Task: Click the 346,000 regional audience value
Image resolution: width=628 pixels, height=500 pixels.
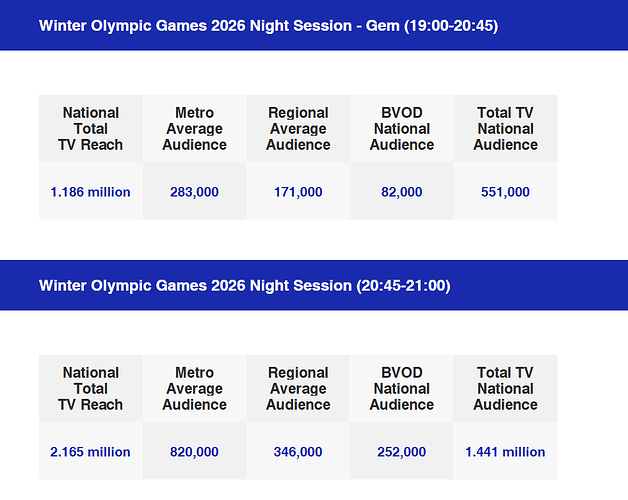Action: pyautogui.click(x=298, y=452)
